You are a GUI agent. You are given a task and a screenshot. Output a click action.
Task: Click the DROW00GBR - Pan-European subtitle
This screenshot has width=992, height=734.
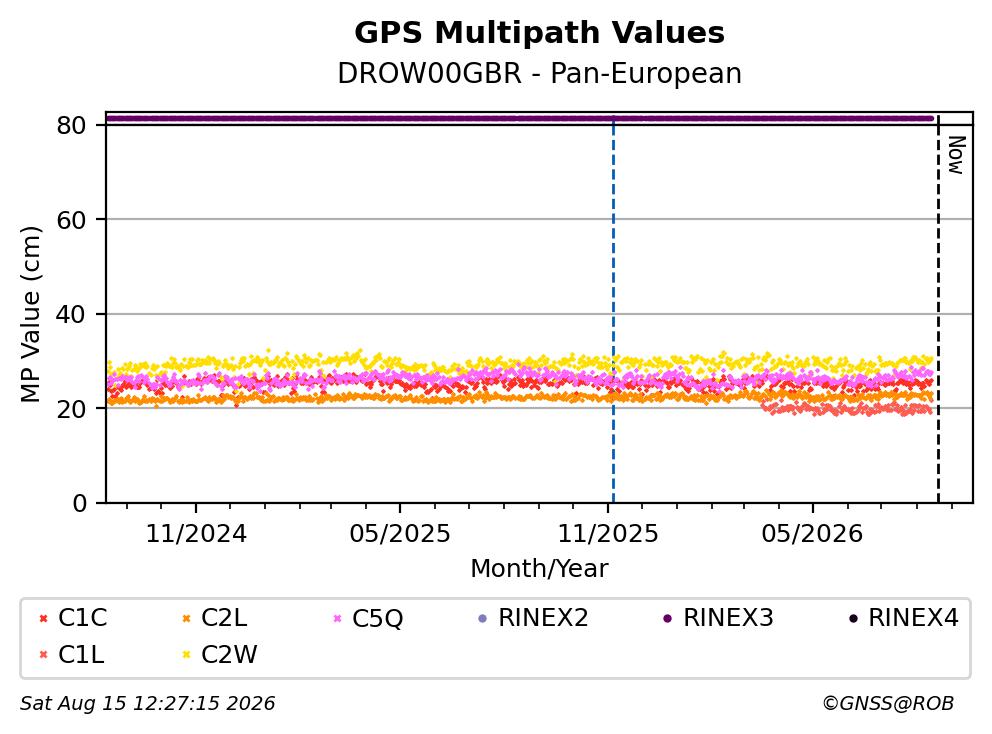click(539, 73)
